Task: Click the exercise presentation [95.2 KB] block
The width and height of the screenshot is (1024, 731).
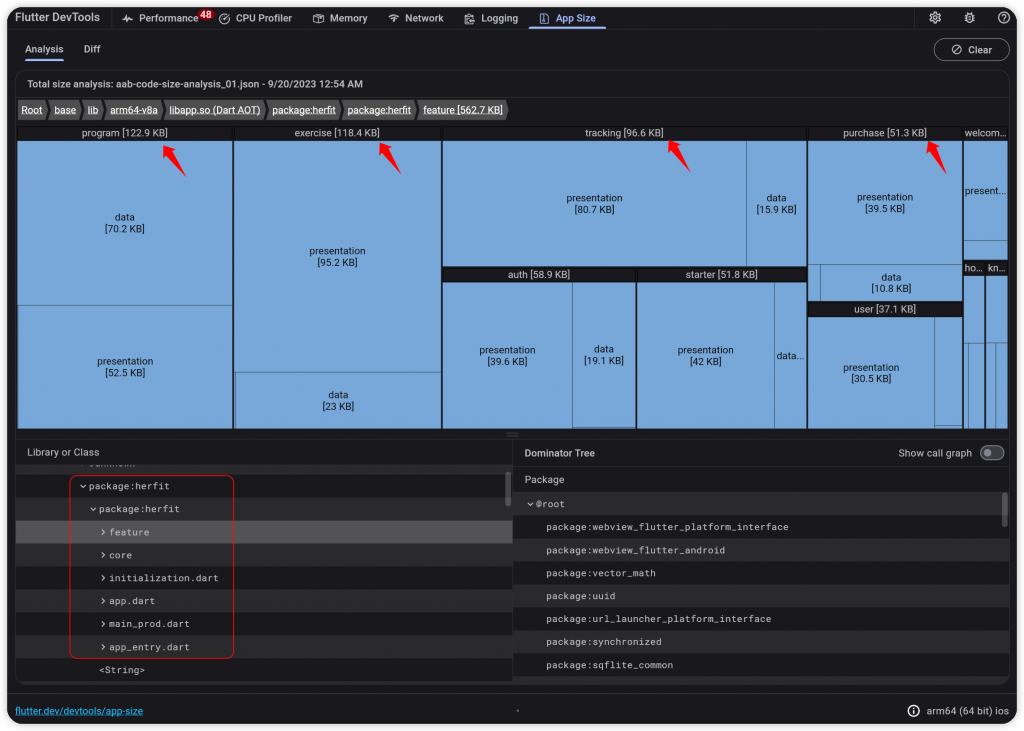Action: click(337, 257)
